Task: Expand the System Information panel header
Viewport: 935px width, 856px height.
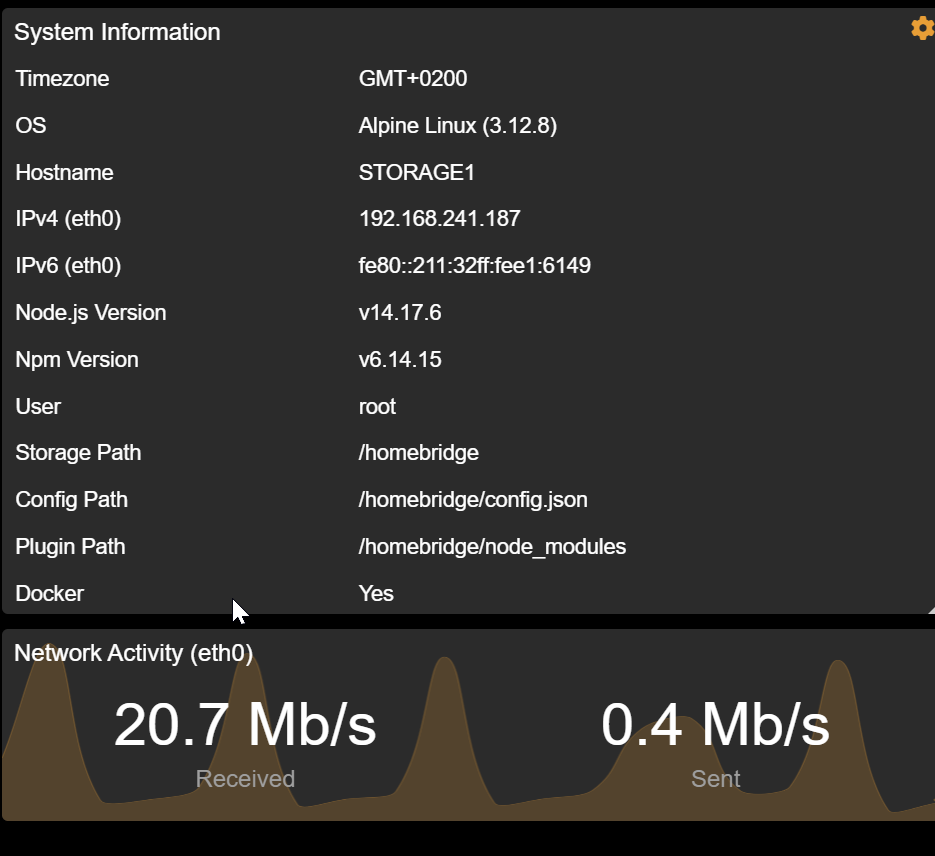Action: 117,31
